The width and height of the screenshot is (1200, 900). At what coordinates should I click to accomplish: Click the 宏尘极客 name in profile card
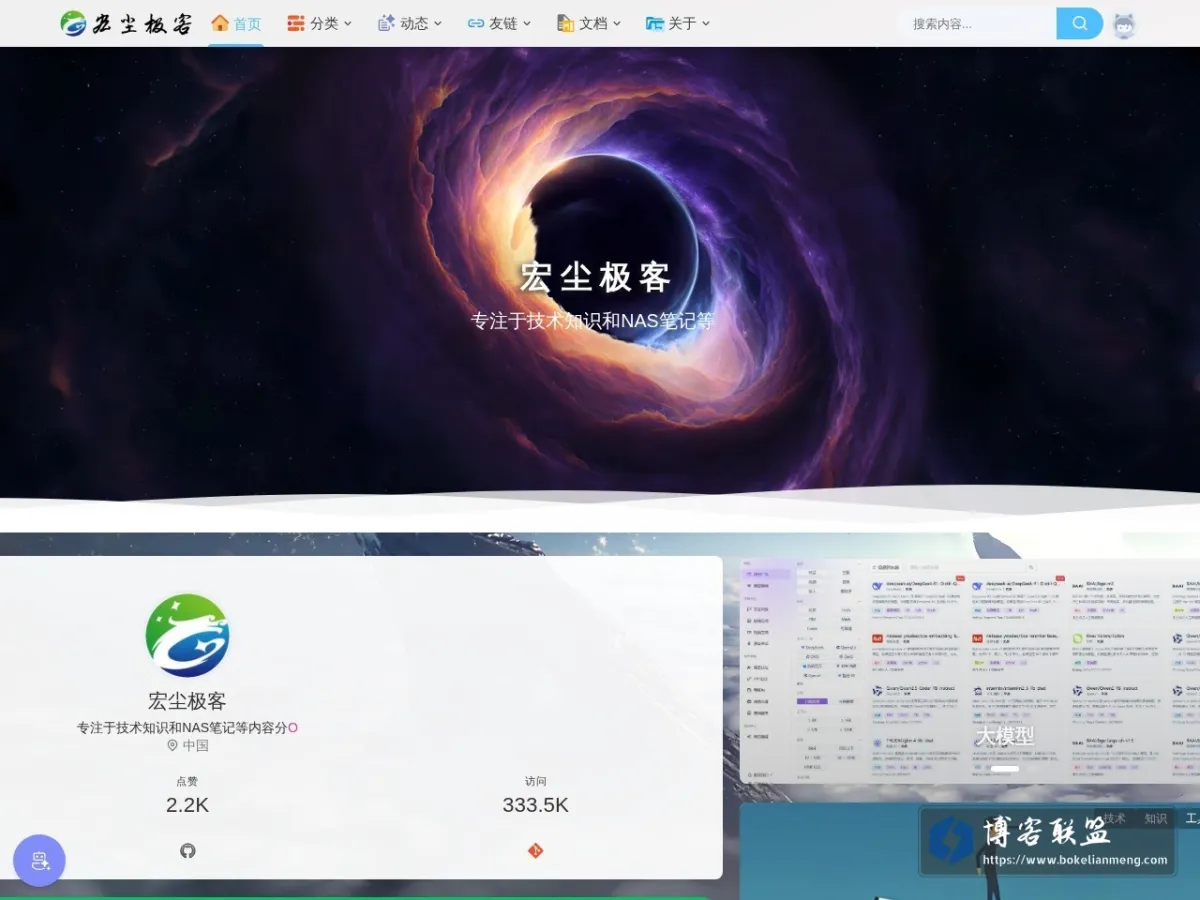pos(187,701)
